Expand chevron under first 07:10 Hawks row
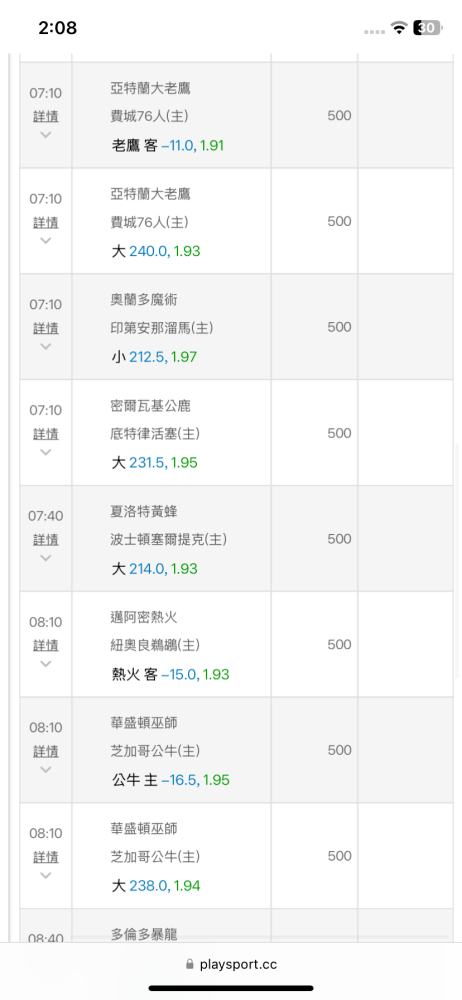The width and height of the screenshot is (462, 1000). tap(45, 135)
